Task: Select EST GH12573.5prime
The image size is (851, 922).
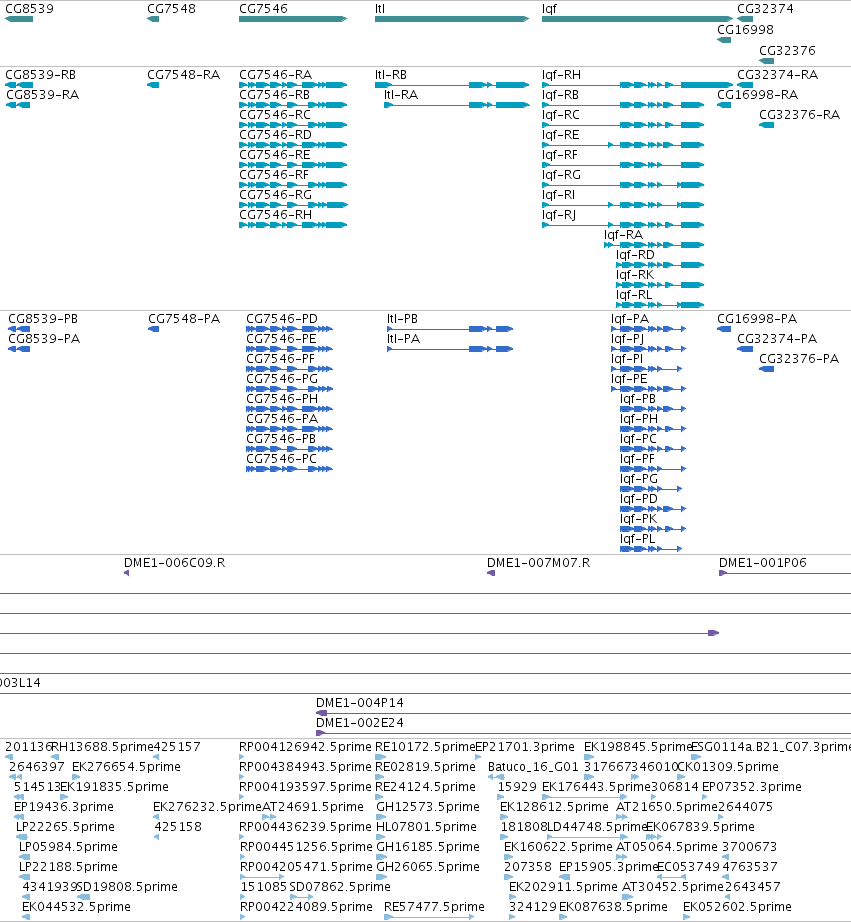Action: 428,807
